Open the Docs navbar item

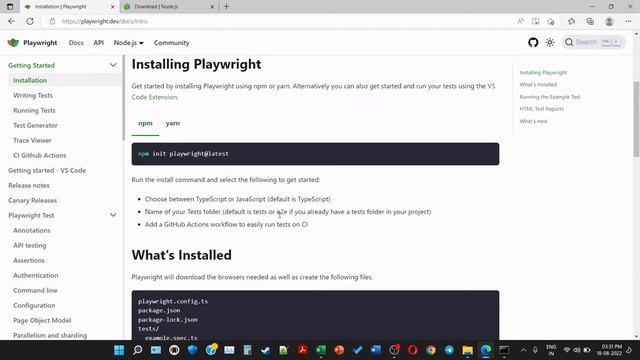click(76, 42)
